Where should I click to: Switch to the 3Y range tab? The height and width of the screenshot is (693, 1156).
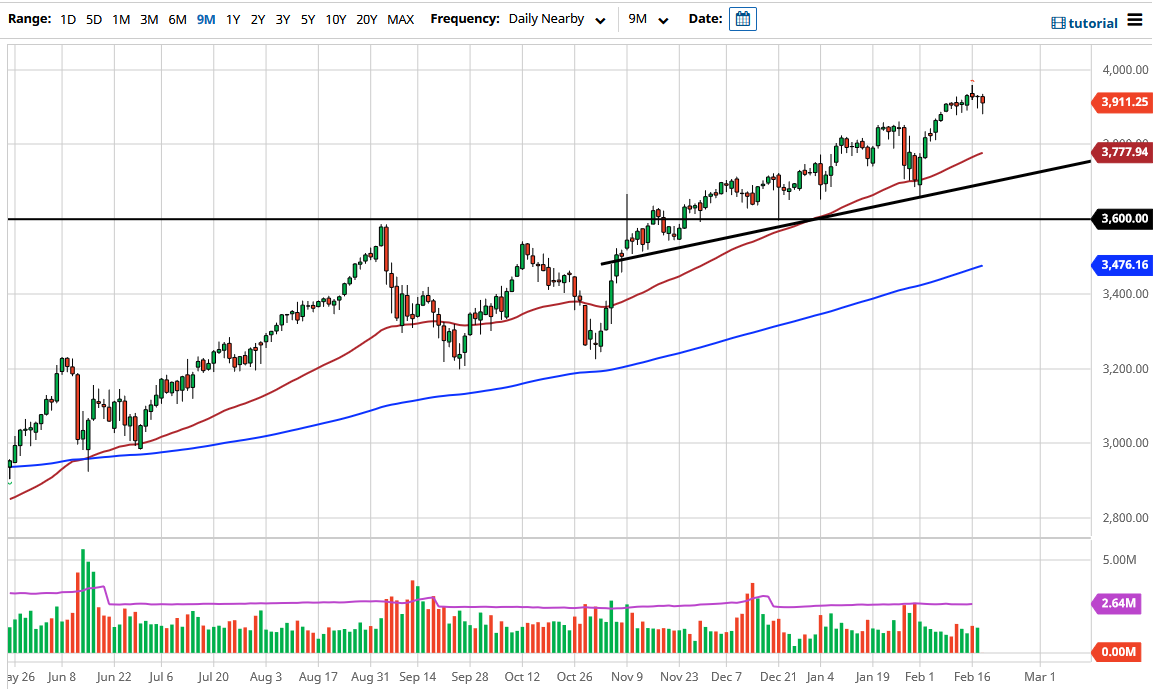click(x=282, y=18)
